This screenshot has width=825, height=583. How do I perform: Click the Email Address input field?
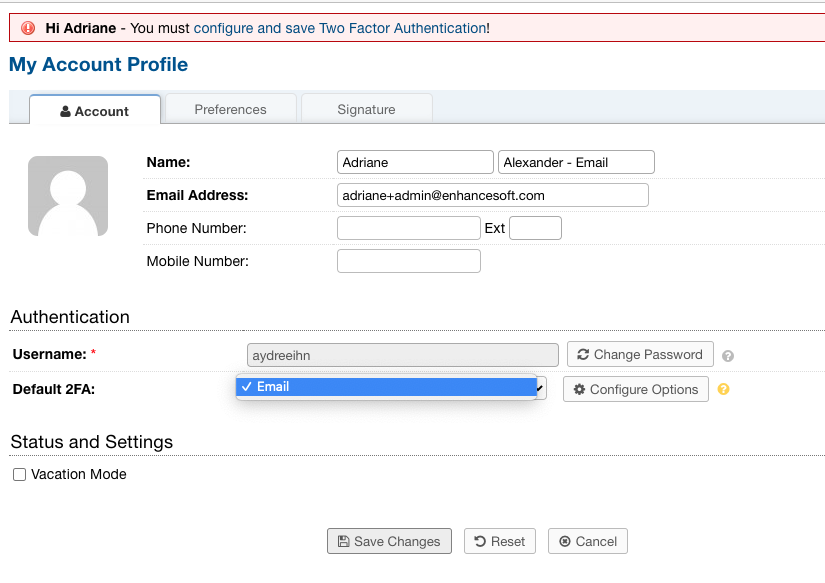[492, 195]
